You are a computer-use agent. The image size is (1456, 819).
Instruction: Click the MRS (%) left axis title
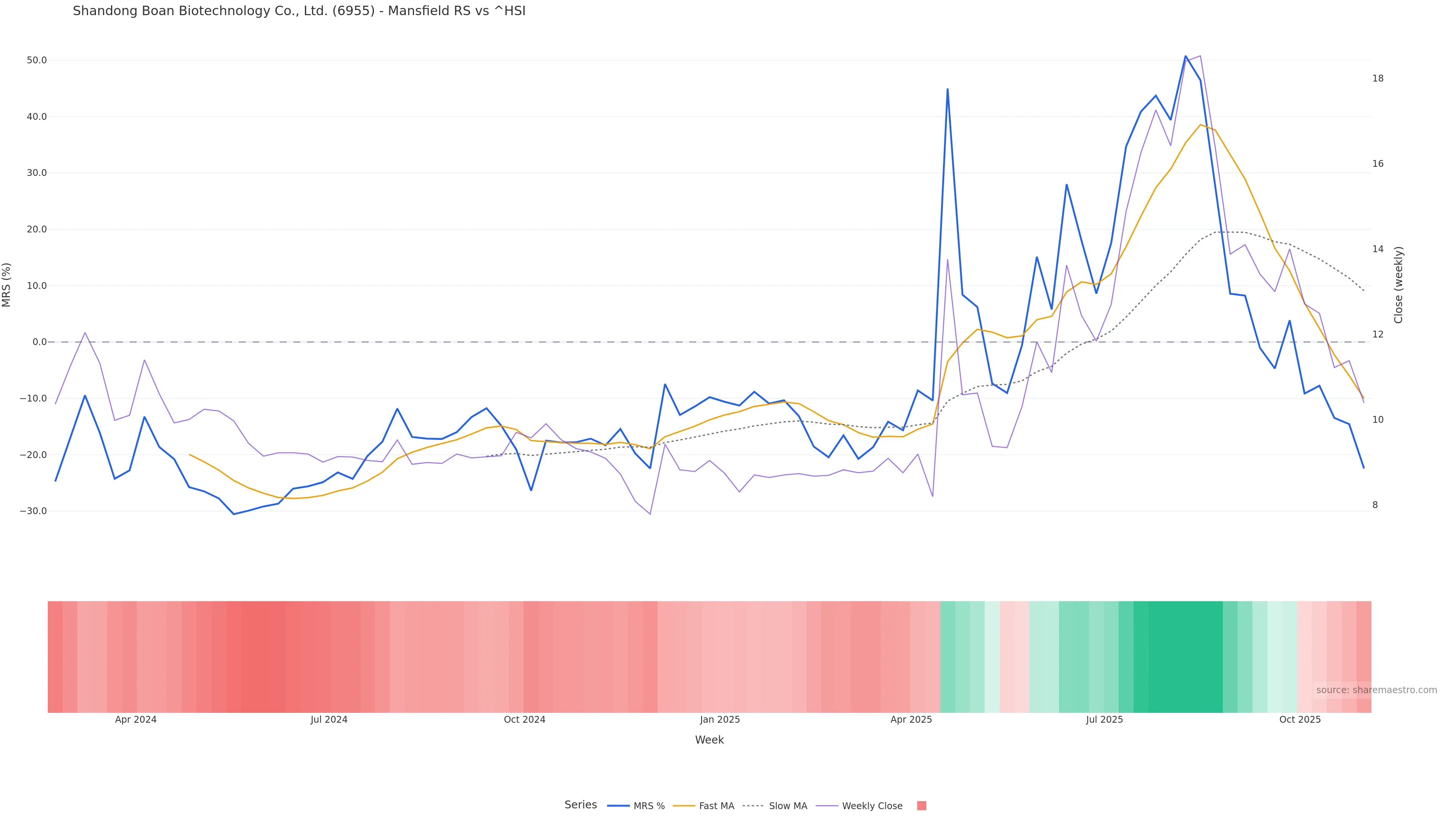pyautogui.click(x=7, y=285)
